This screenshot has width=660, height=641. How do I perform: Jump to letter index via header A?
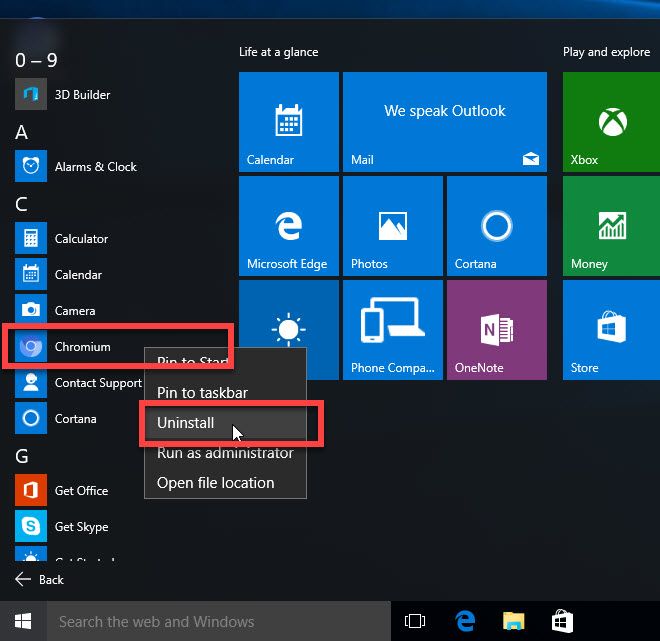click(x=22, y=132)
